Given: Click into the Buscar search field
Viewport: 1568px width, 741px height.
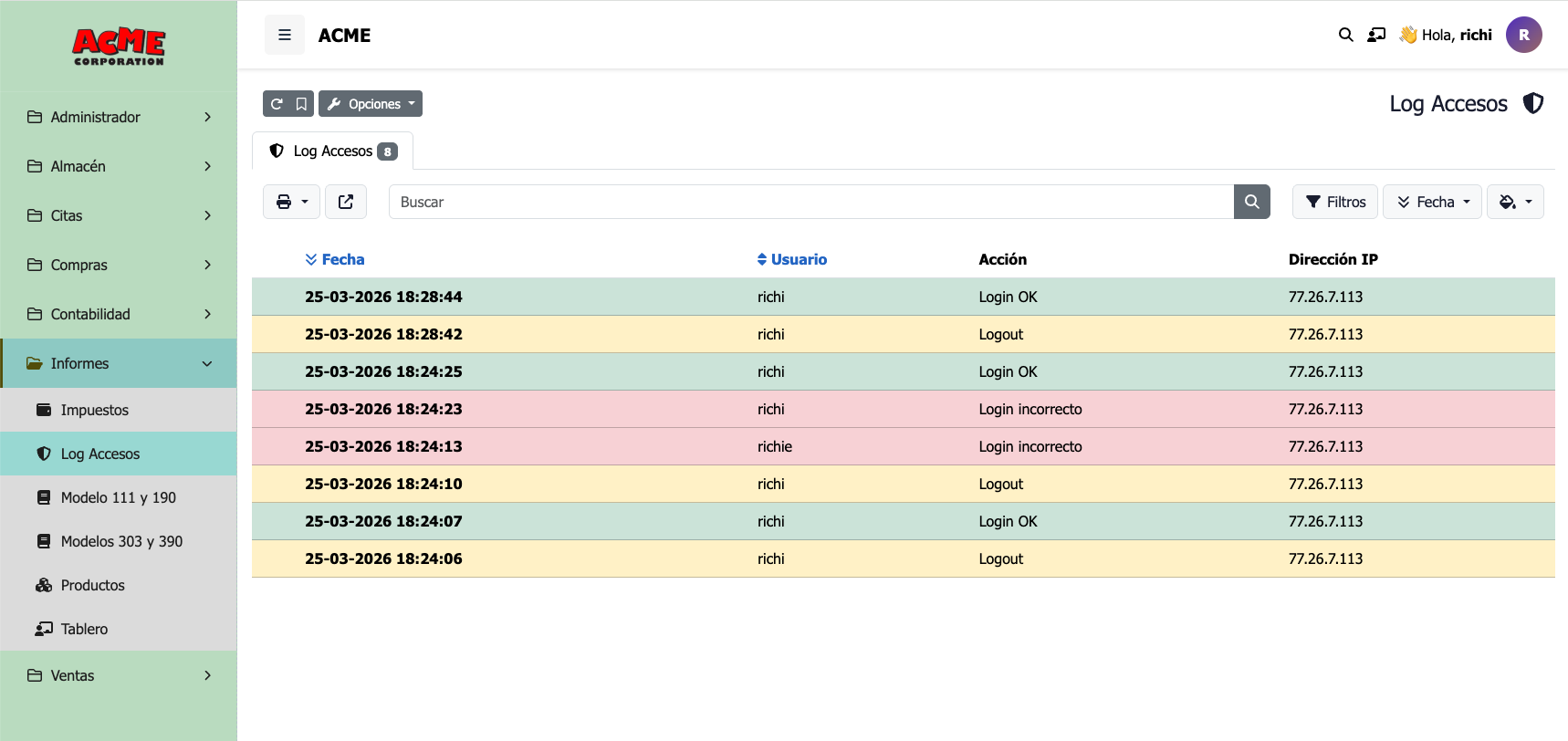Looking at the screenshot, I should (810, 202).
